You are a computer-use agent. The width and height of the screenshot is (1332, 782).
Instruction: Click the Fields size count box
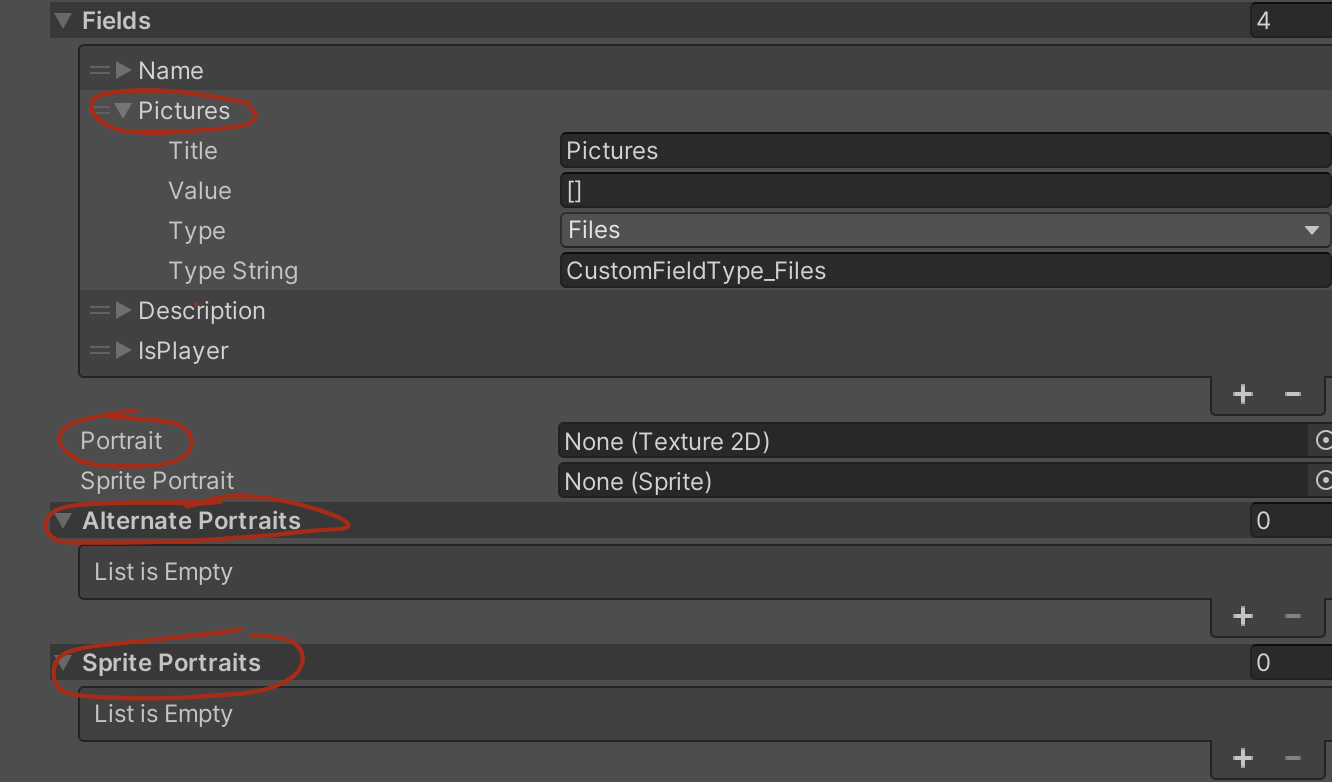click(1291, 20)
